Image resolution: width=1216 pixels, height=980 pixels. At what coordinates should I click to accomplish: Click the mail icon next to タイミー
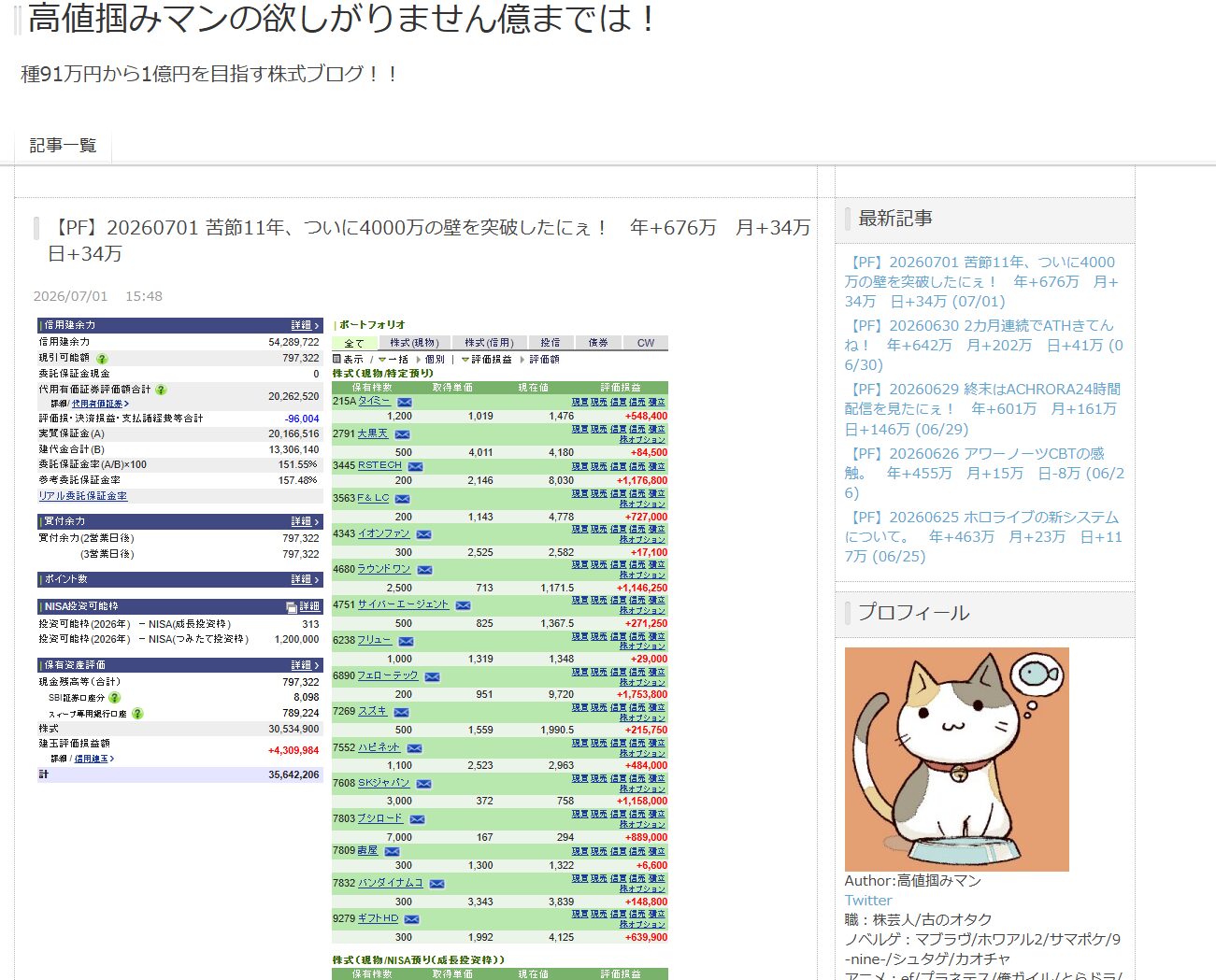coord(405,402)
